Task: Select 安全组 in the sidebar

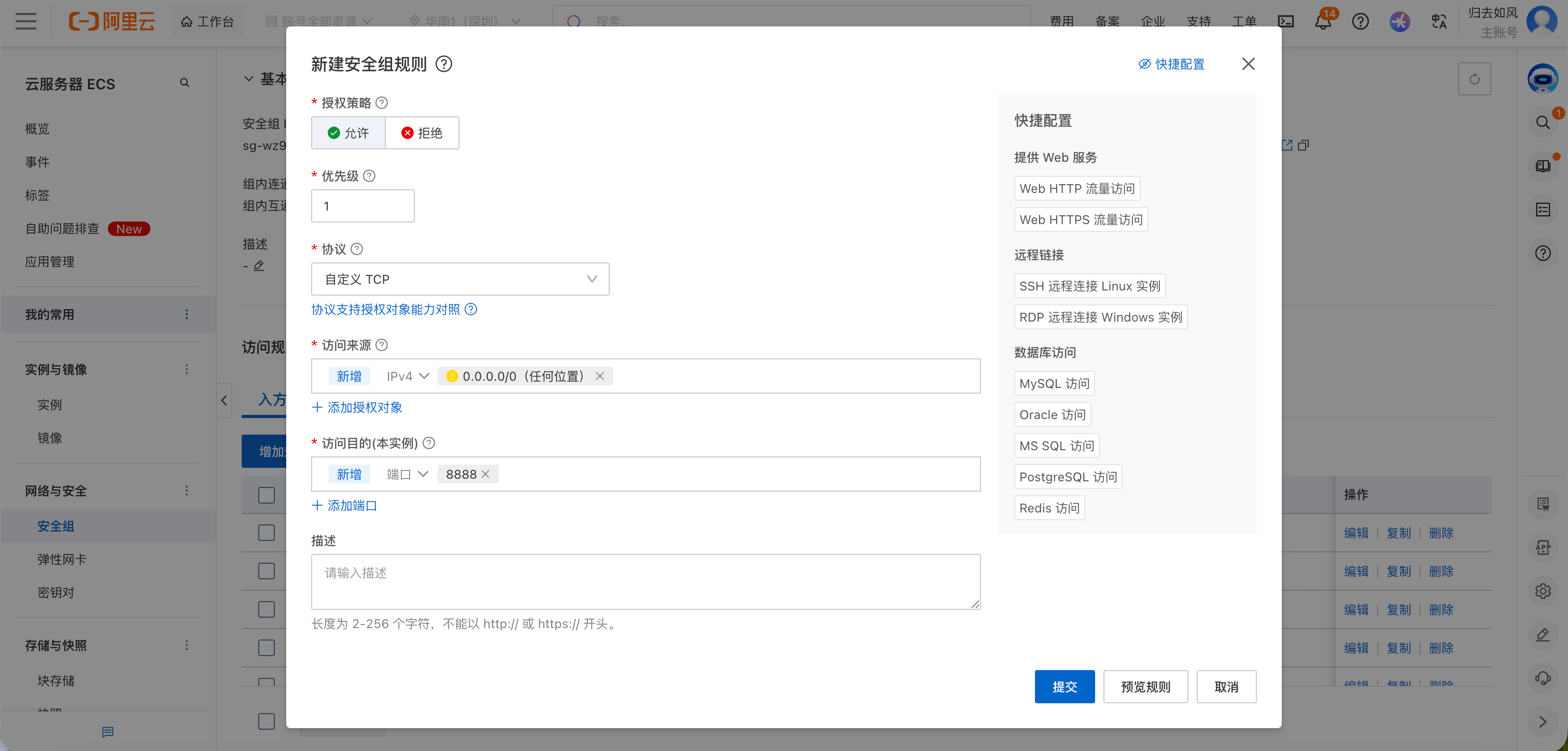Action: tap(55, 526)
